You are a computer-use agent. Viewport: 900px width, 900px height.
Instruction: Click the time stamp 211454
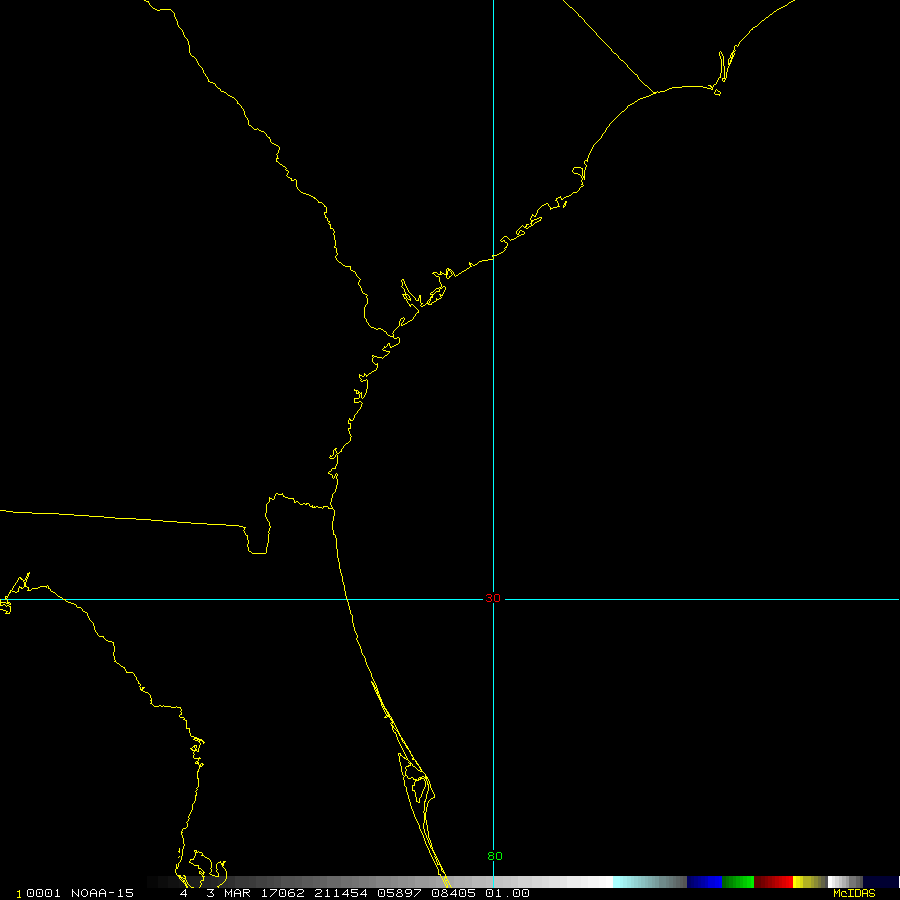[341, 893]
